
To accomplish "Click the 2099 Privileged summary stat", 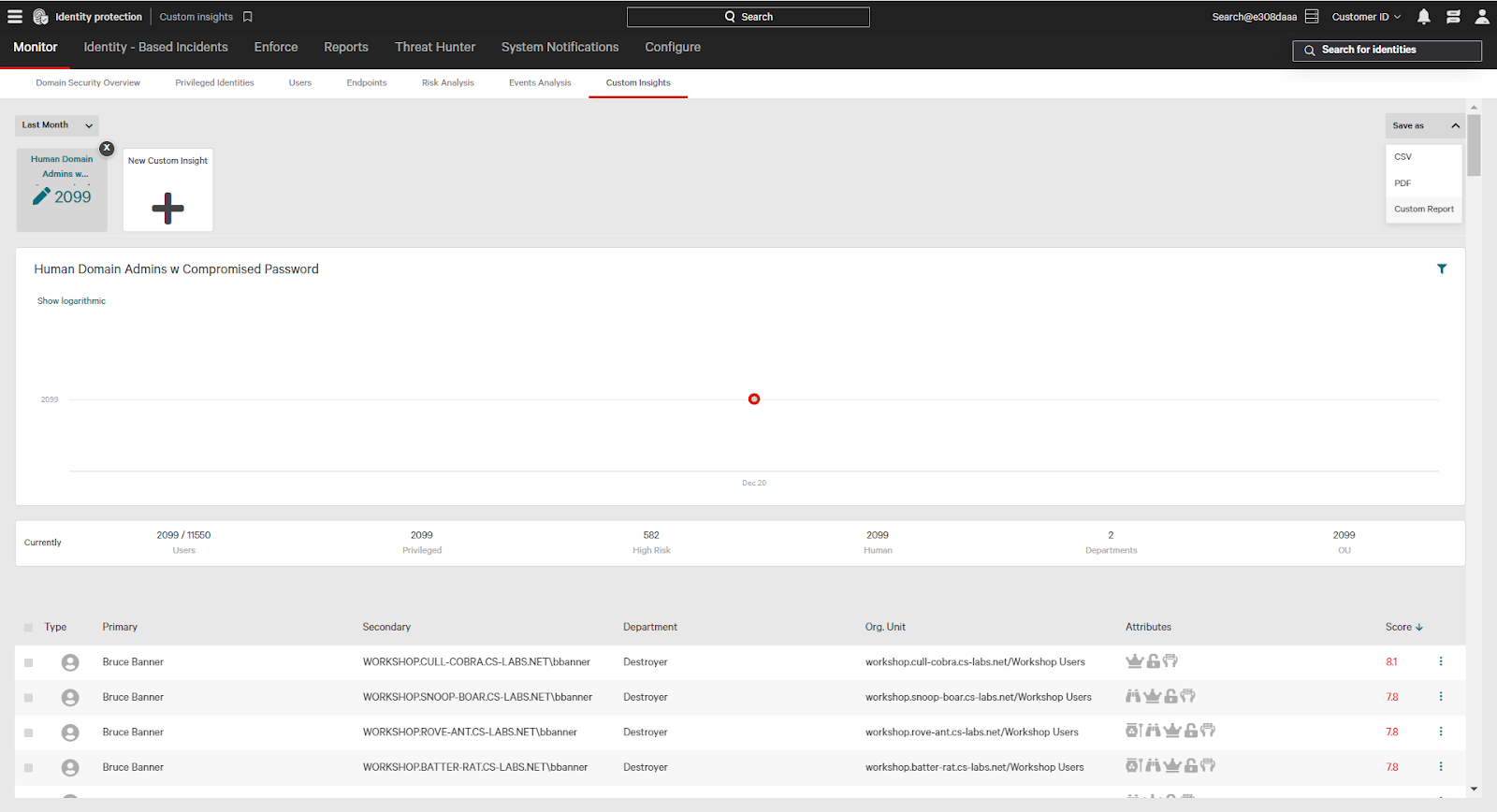I will [x=422, y=543].
